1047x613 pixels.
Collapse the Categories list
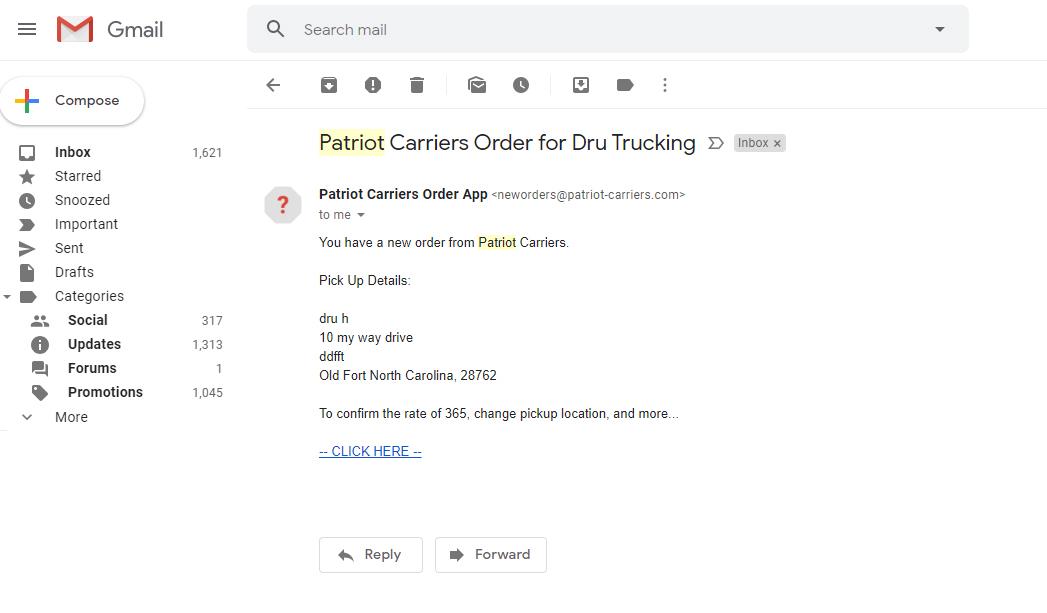coord(7,296)
